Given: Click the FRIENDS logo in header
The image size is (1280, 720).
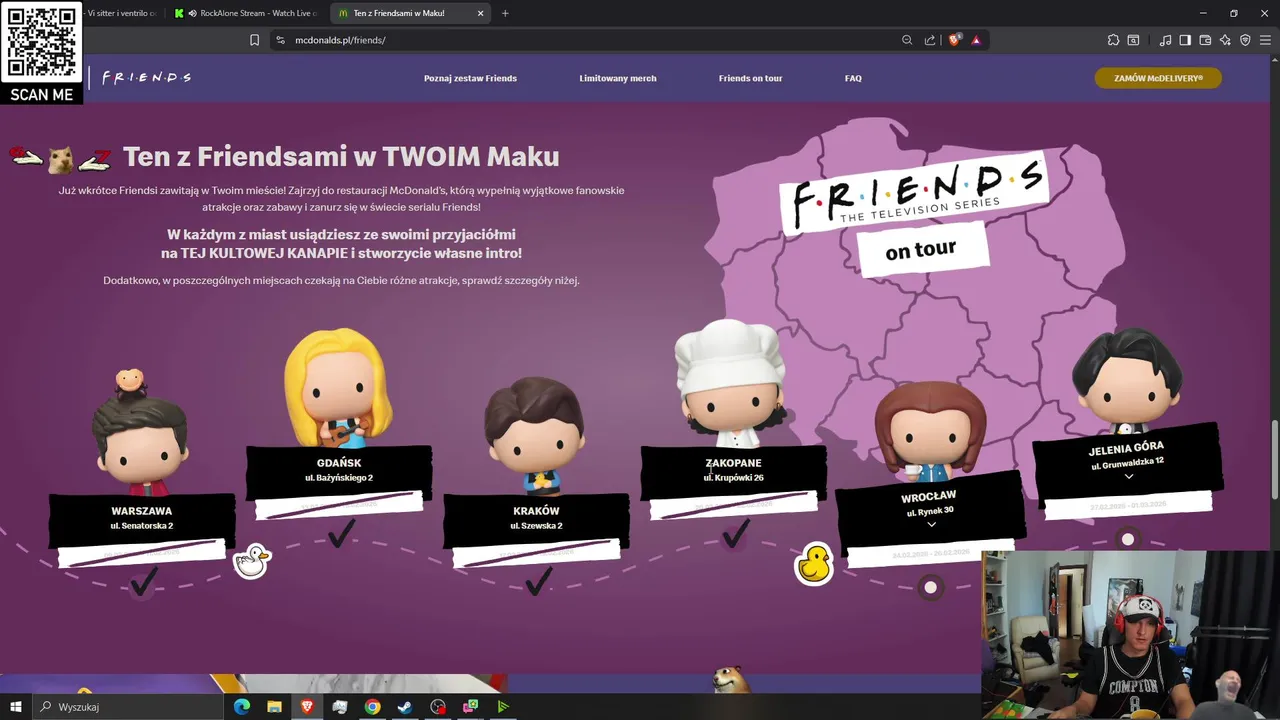Looking at the screenshot, I should click(147, 77).
